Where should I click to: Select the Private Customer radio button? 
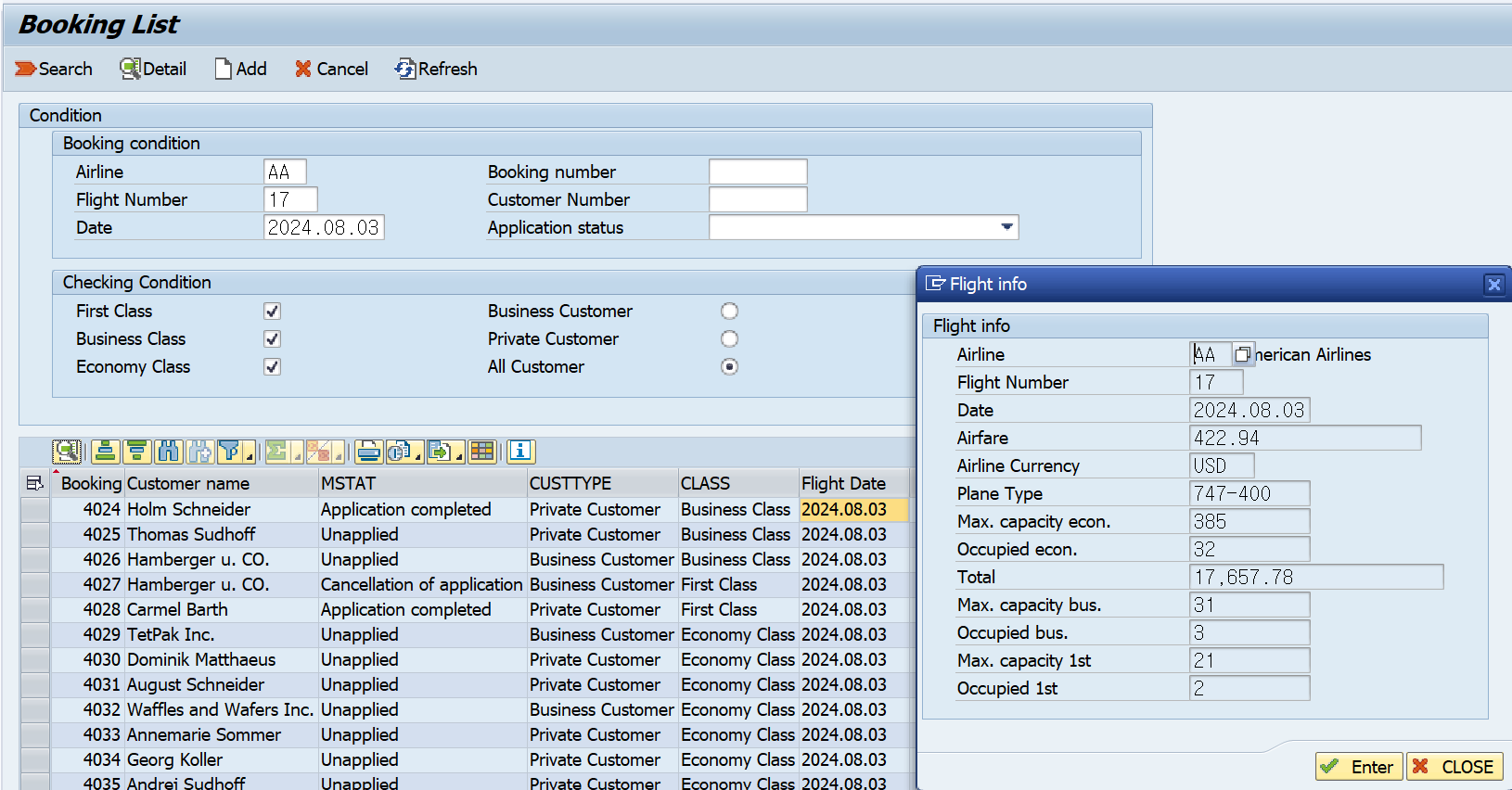click(x=730, y=339)
